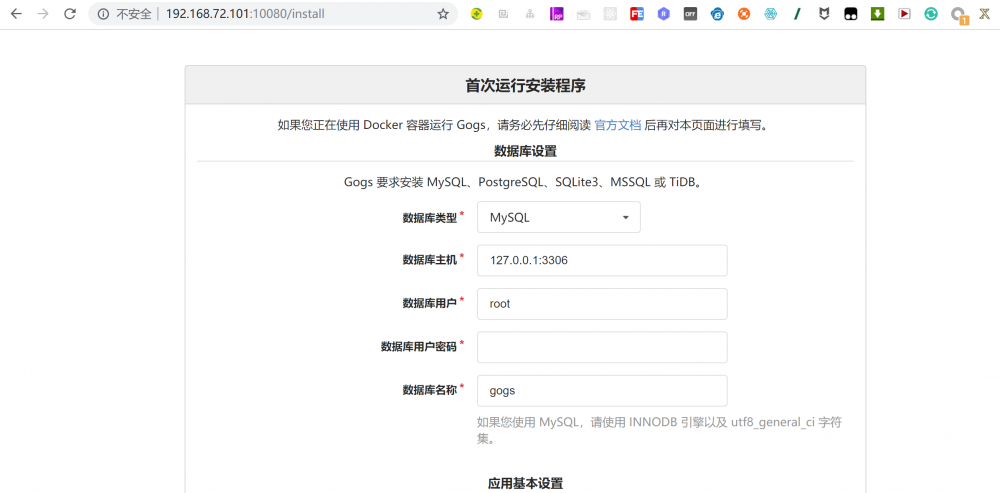1000x493 pixels.
Task: Open the 数据库类型 MySQL dropdown
Action: tap(559, 217)
